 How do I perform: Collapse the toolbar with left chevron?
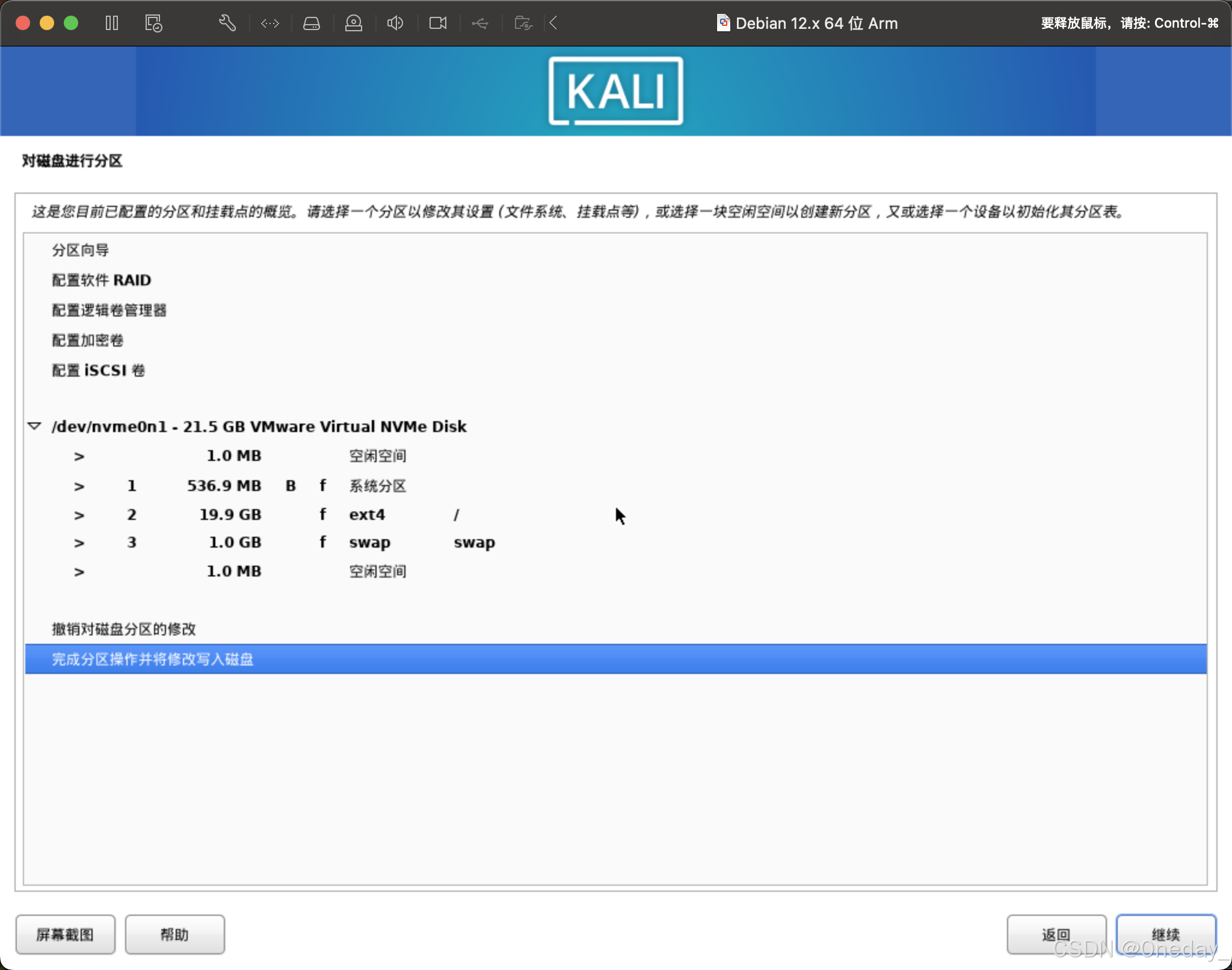(x=553, y=23)
